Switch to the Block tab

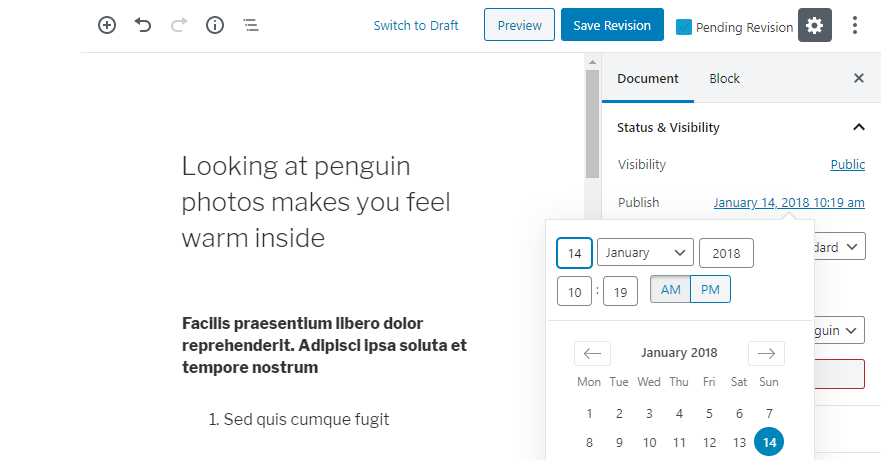(725, 78)
